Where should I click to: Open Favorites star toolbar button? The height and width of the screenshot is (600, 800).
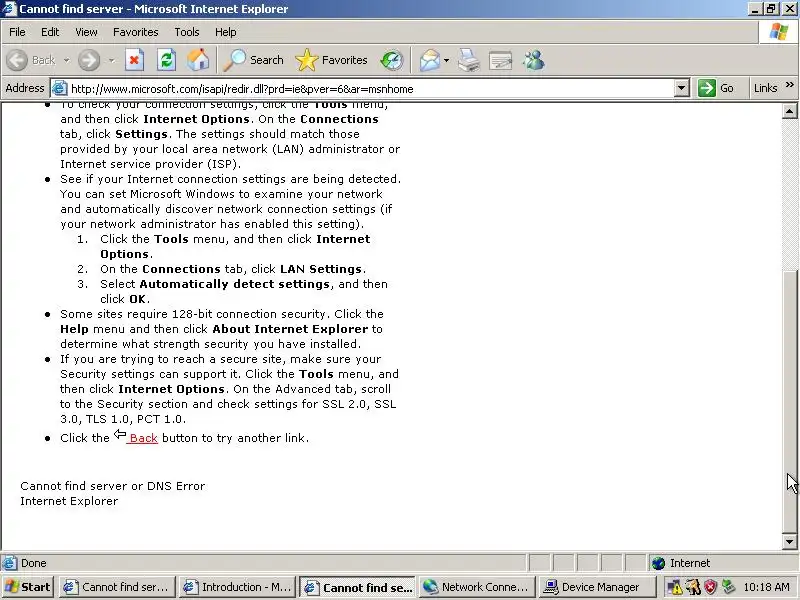tap(332, 60)
